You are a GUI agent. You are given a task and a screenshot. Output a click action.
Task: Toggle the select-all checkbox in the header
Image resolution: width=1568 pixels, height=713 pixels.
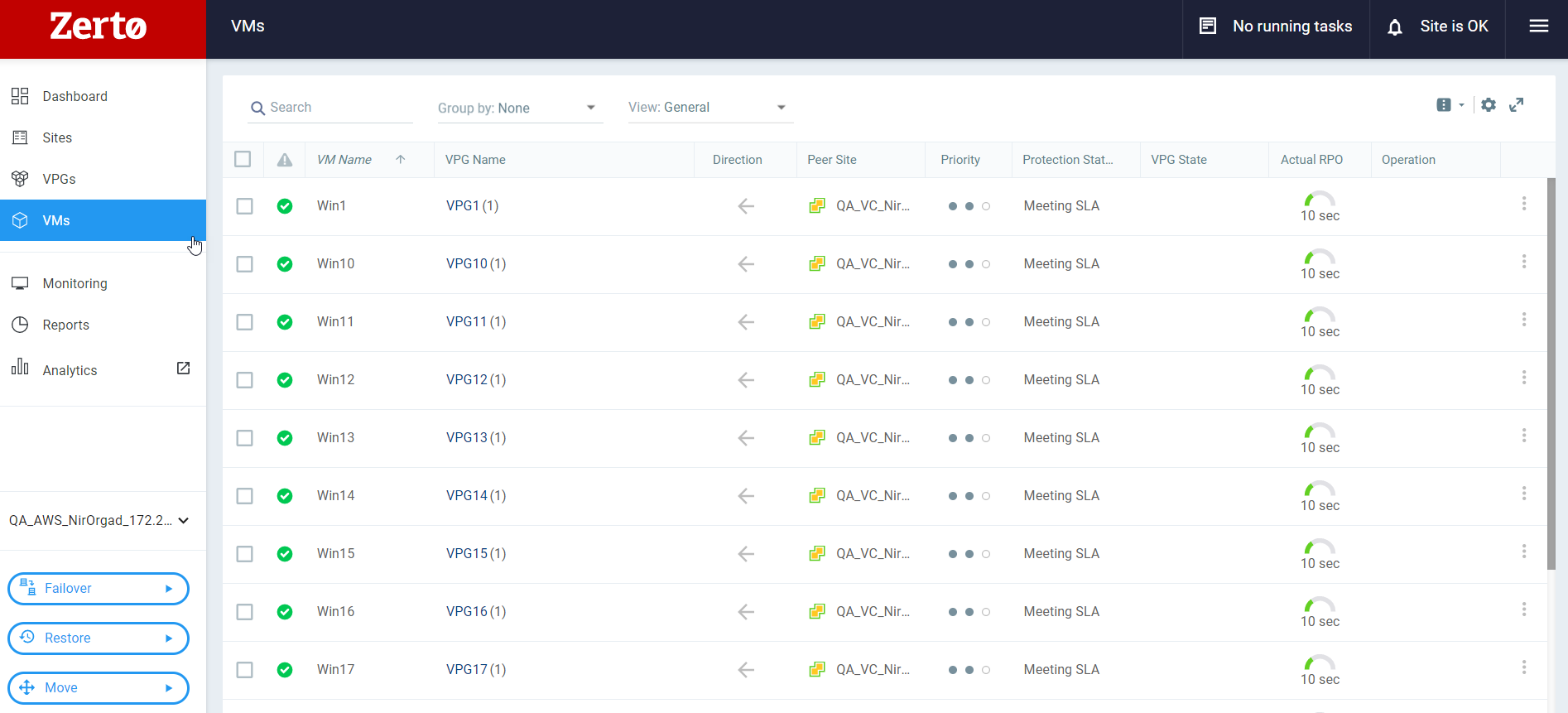[243, 159]
